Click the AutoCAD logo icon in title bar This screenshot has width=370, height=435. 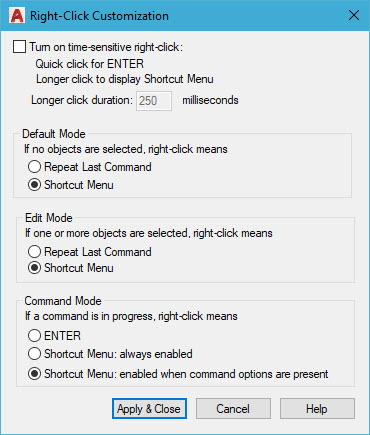pyautogui.click(x=17, y=16)
